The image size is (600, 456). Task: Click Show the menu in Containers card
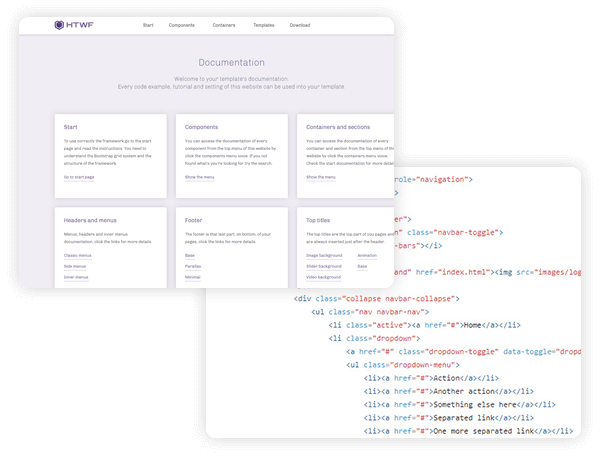tap(321, 177)
